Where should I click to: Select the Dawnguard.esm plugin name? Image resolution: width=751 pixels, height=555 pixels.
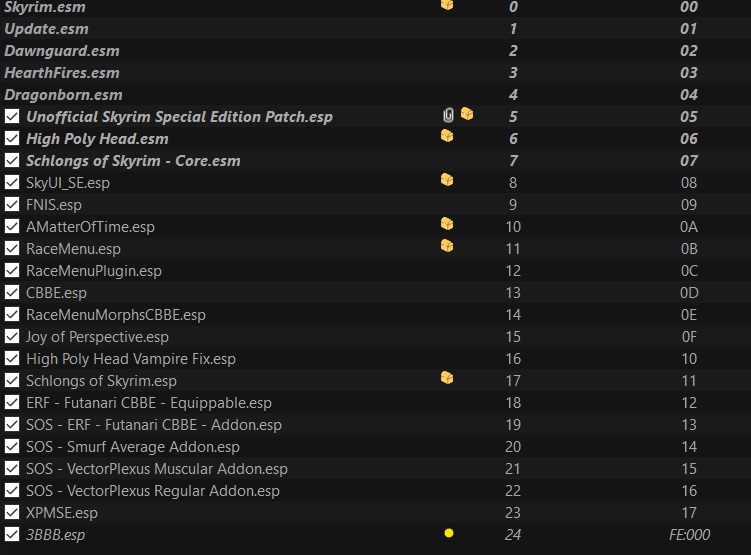[x=62, y=51]
